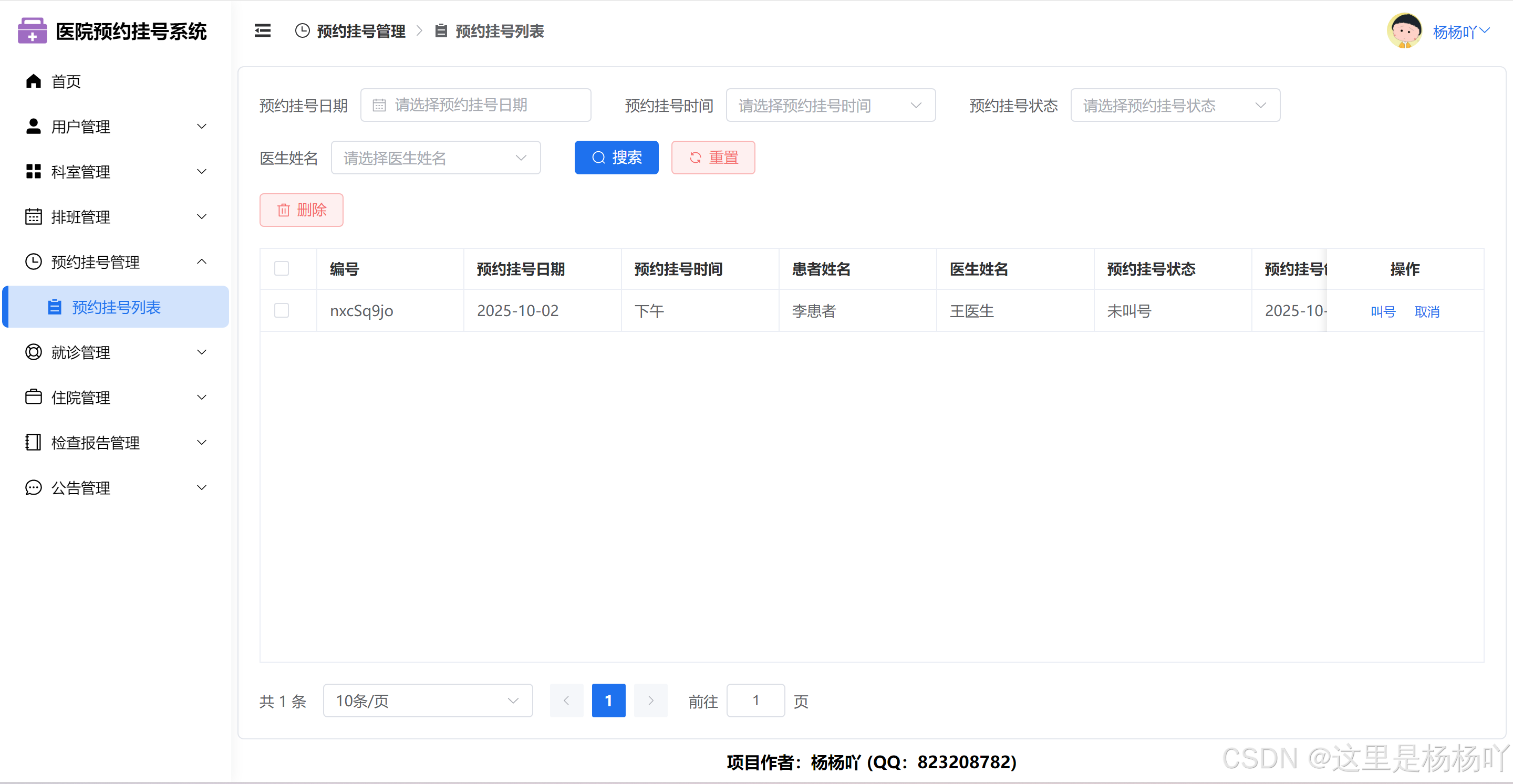This screenshot has height=784, width=1513.
Task: Expand the 用户管理 menu
Action: (x=116, y=126)
